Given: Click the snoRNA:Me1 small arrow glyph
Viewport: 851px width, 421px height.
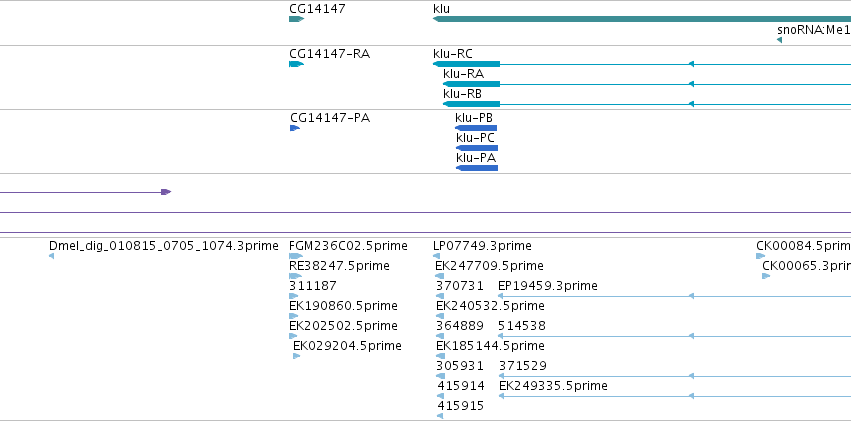Looking at the screenshot, I should tap(779, 40).
